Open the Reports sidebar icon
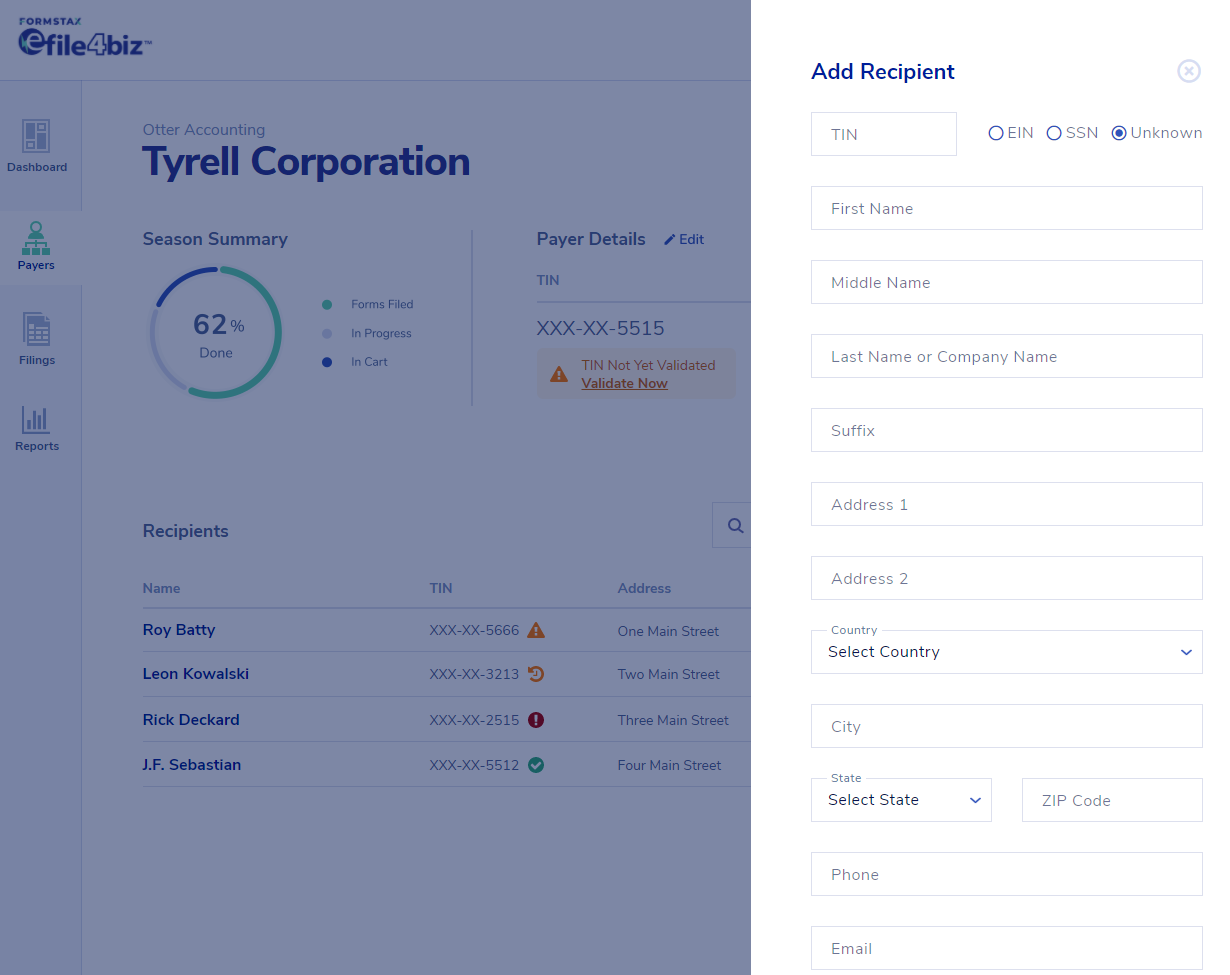Viewport: 1230px width, 975px height. click(x=37, y=429)
